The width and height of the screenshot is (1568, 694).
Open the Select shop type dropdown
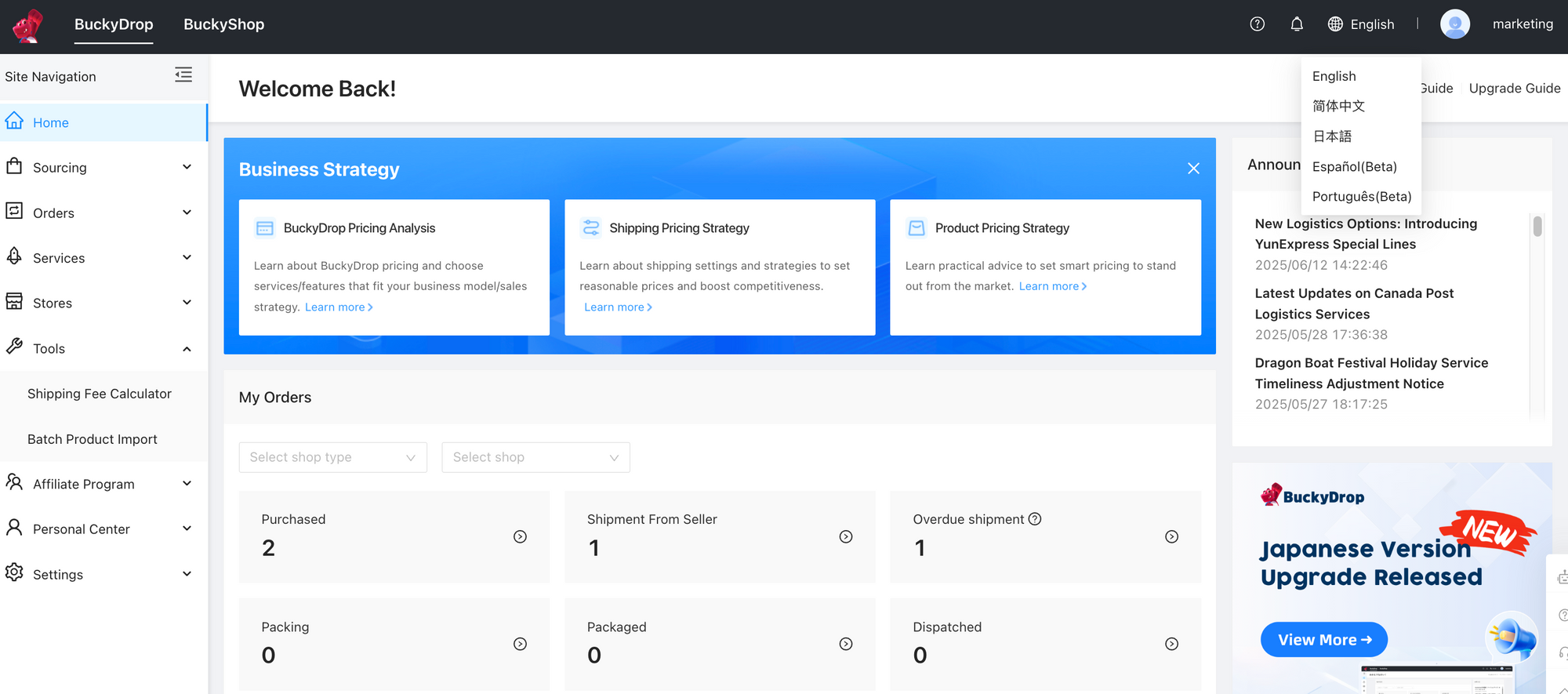[333, 457]
